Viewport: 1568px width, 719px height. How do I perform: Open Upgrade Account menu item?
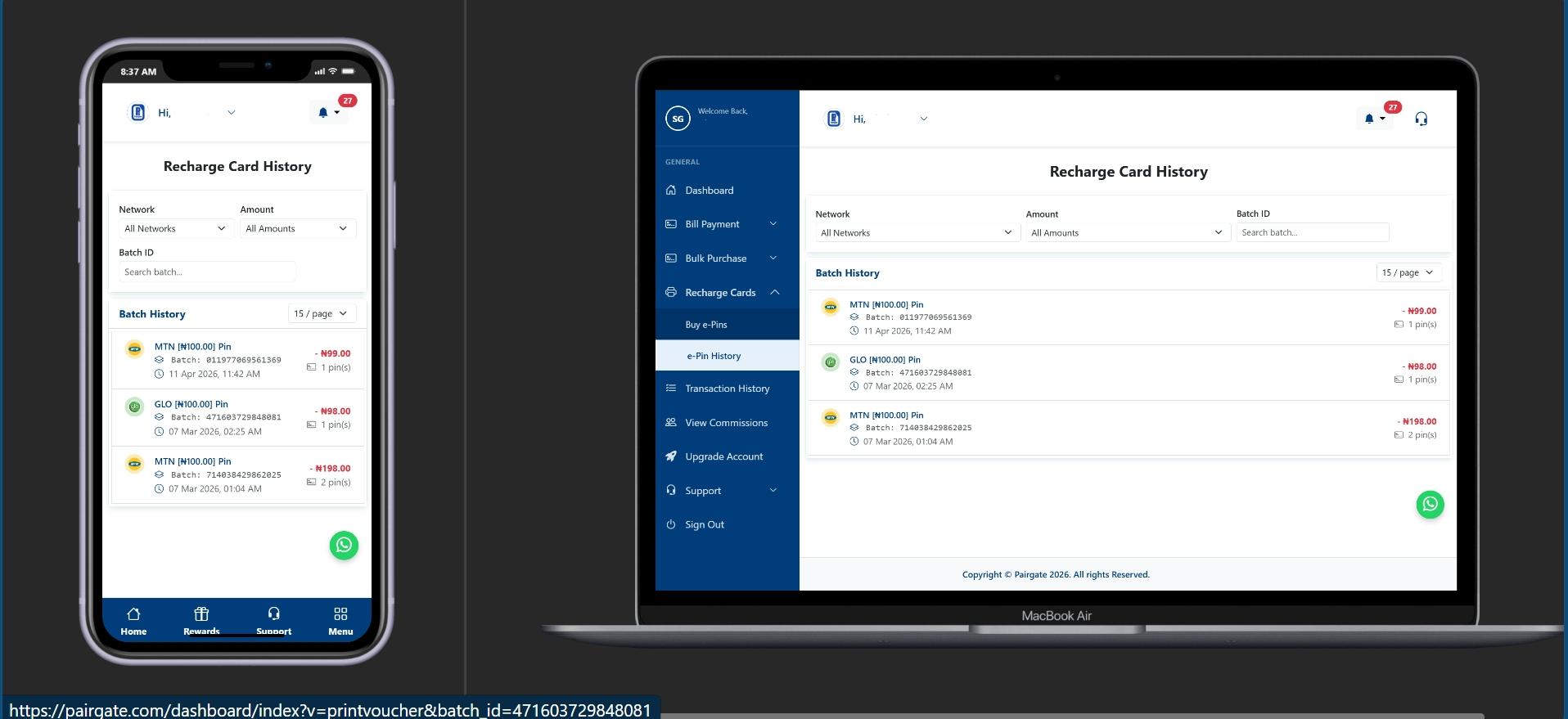pos(728,456)
